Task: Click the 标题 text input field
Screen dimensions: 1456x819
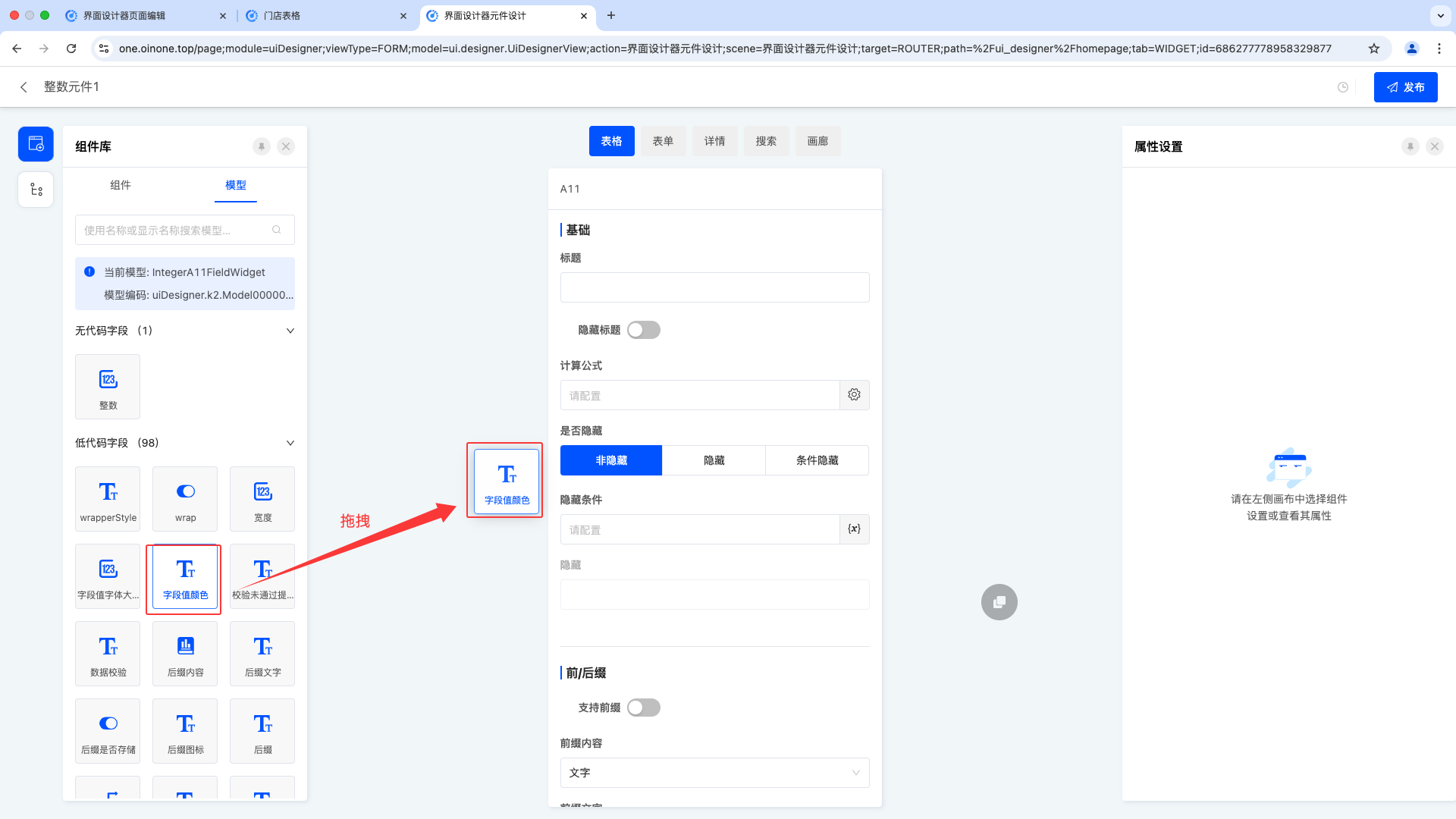Action: pos(714,287)
